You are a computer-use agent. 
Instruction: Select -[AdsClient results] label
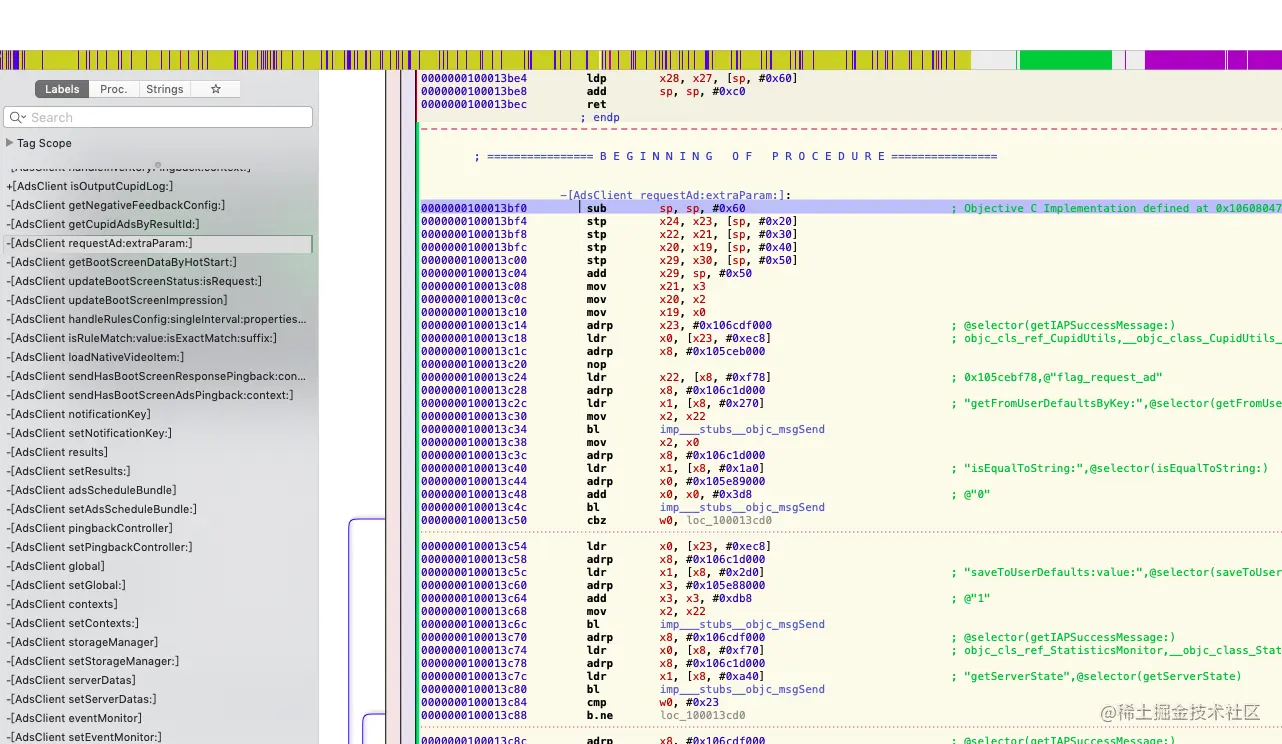57,452
